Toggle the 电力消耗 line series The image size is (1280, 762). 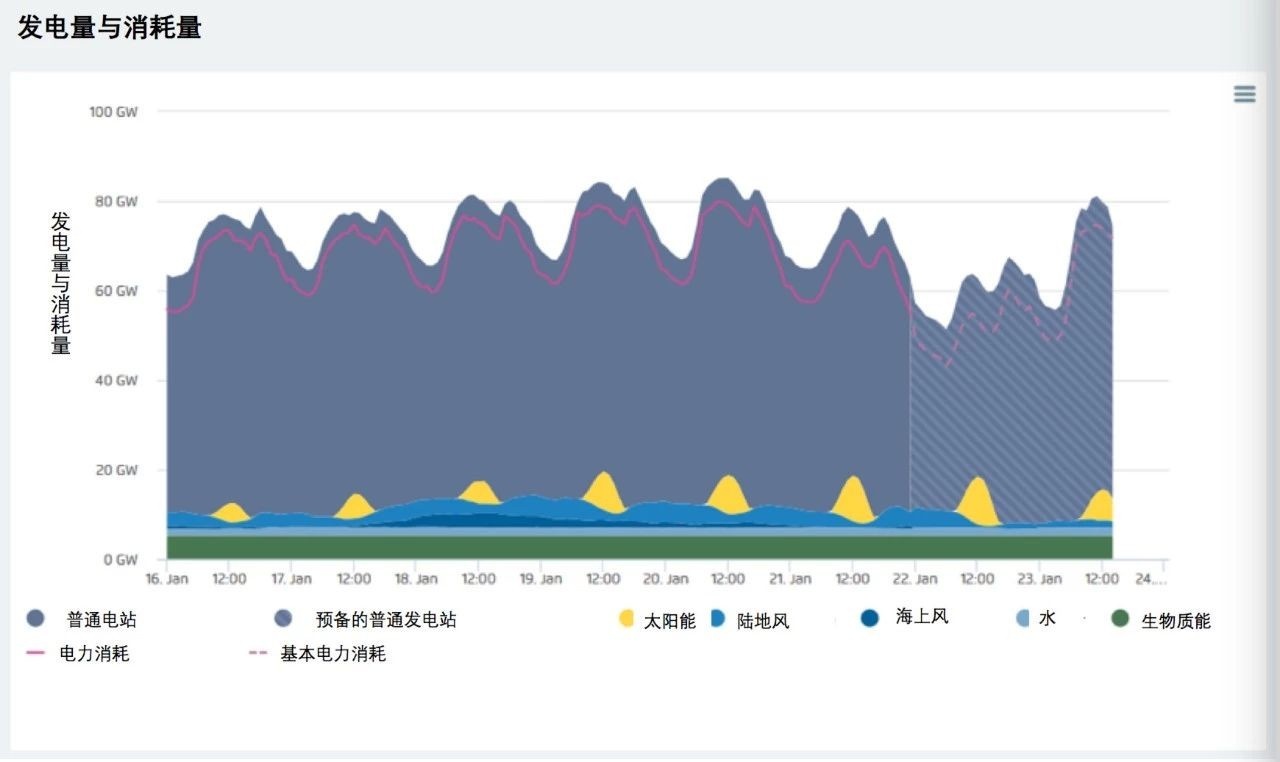click(x=94, y=654)
